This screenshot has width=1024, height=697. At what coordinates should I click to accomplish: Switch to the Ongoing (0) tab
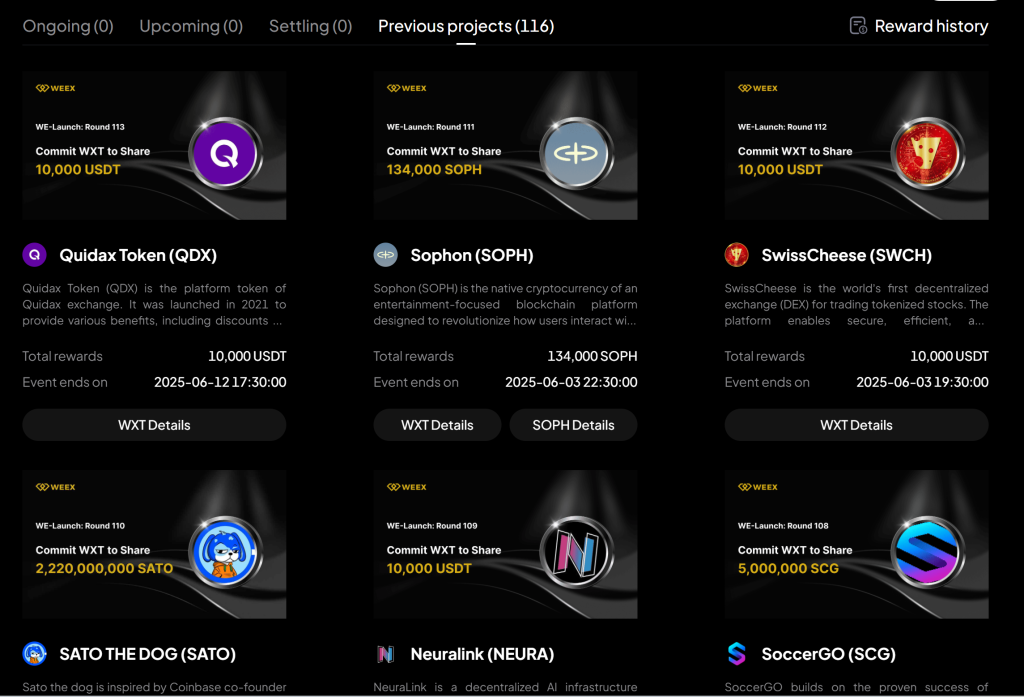click(x=68, y=26)
